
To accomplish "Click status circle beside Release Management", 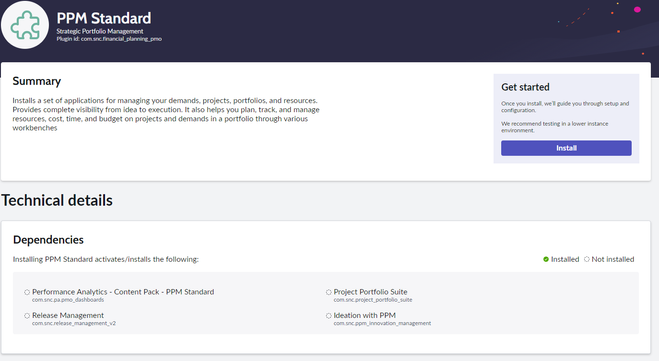I will (x=27, y=316).
